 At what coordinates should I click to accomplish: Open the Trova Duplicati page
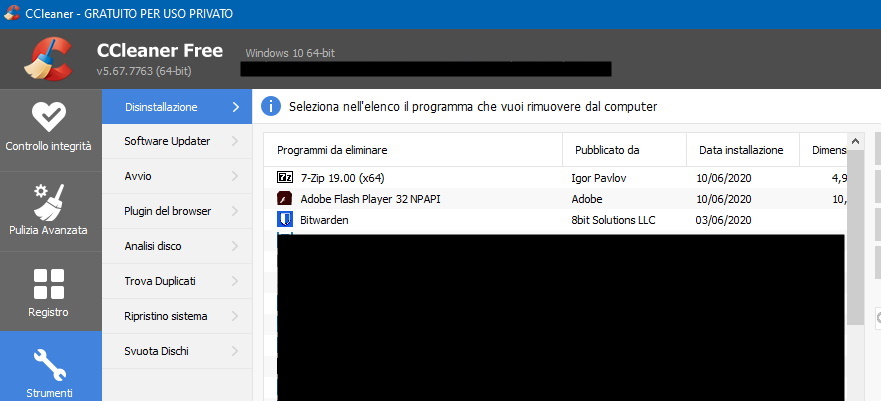[177, 281]
